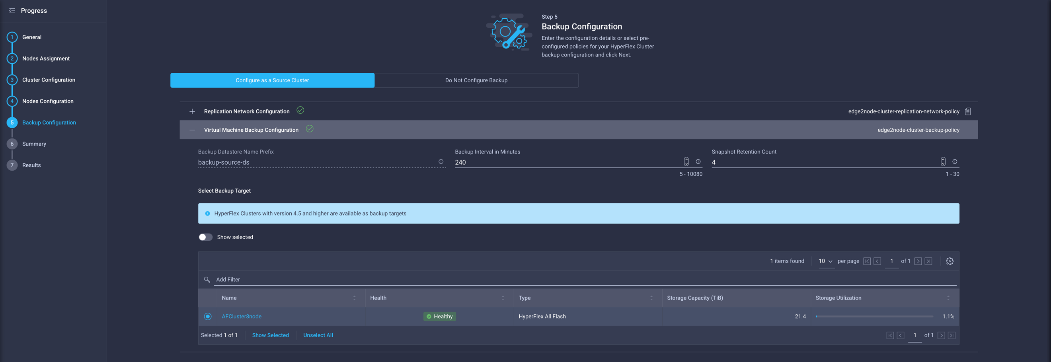Click the Show Selected link
Image resolution: width=1051 pixels, height=362 pixels.
click(271, 335)
